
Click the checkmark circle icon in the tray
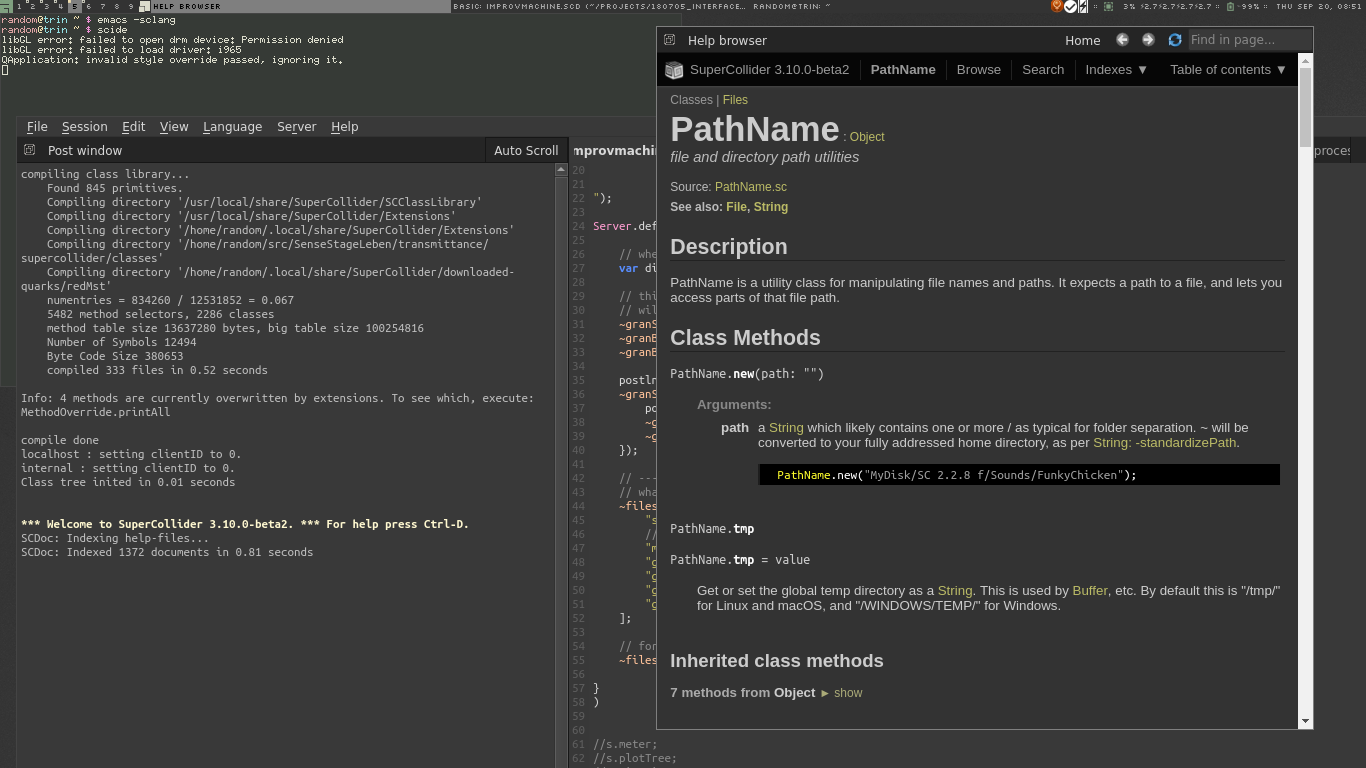(1070, 6)
